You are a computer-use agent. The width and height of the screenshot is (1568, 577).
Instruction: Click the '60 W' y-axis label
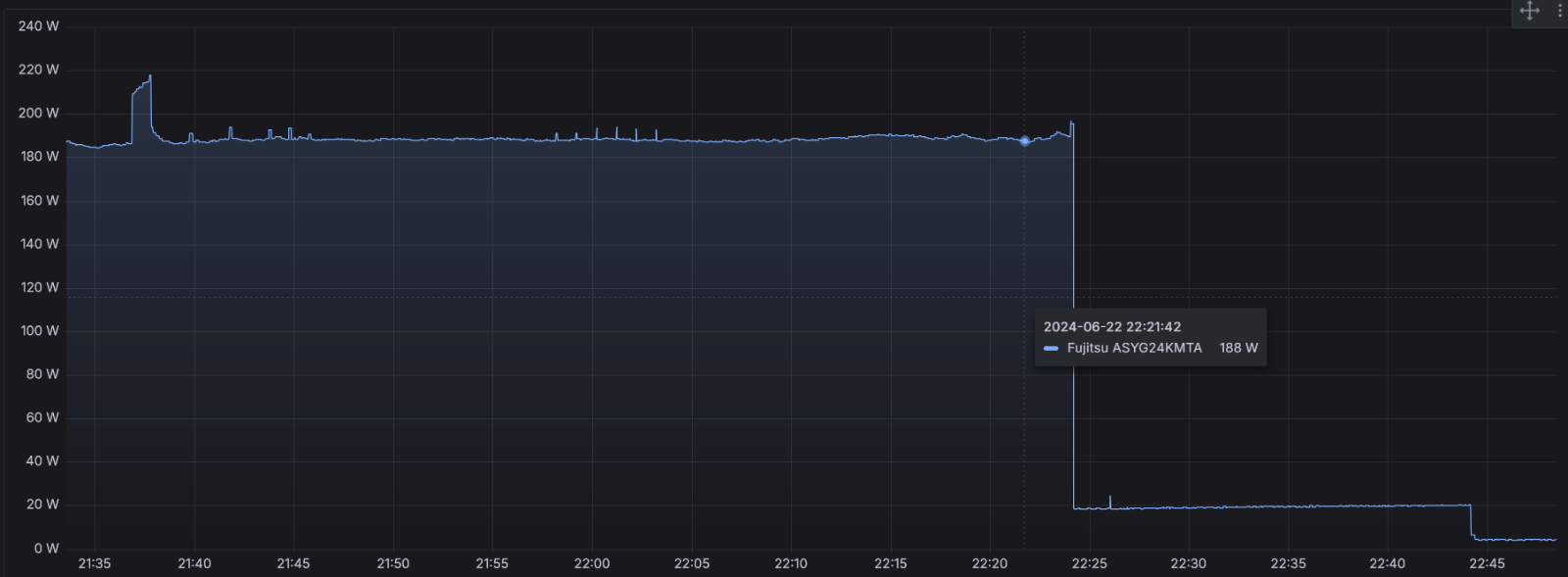[x=42, y=417]
